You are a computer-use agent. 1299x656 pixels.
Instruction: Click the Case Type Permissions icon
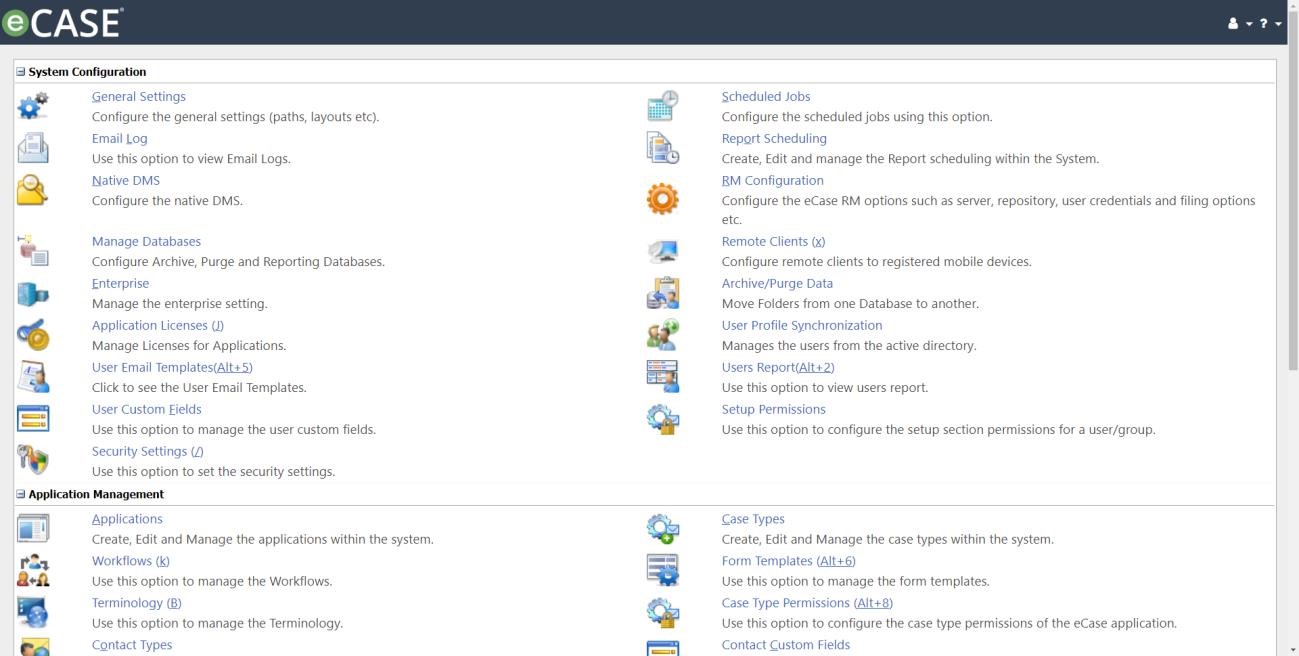point(663,613)
